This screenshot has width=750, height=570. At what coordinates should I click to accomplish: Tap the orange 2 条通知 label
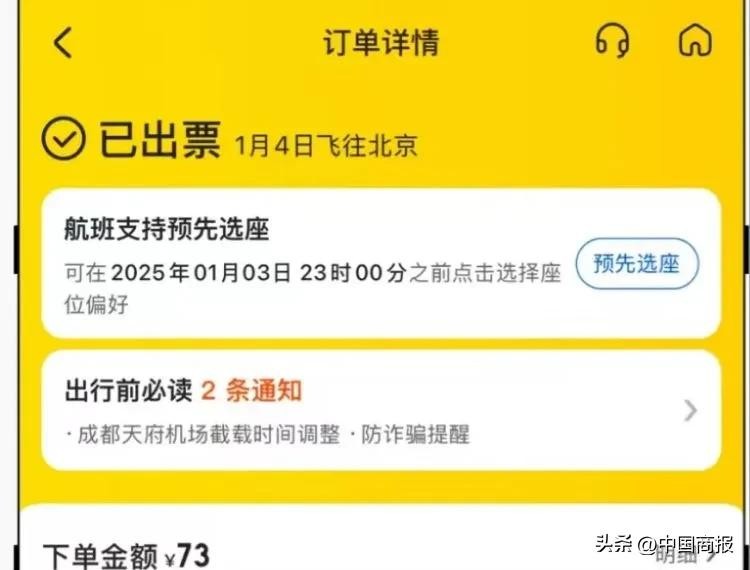[252, 391]
